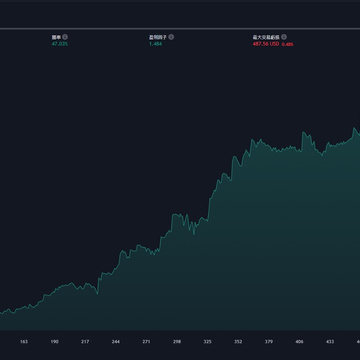Open info tooltip icon next to 盈利因子
The width and height of the screenshot is (360, 360).
pyautogui.click(x=171, y=37)
